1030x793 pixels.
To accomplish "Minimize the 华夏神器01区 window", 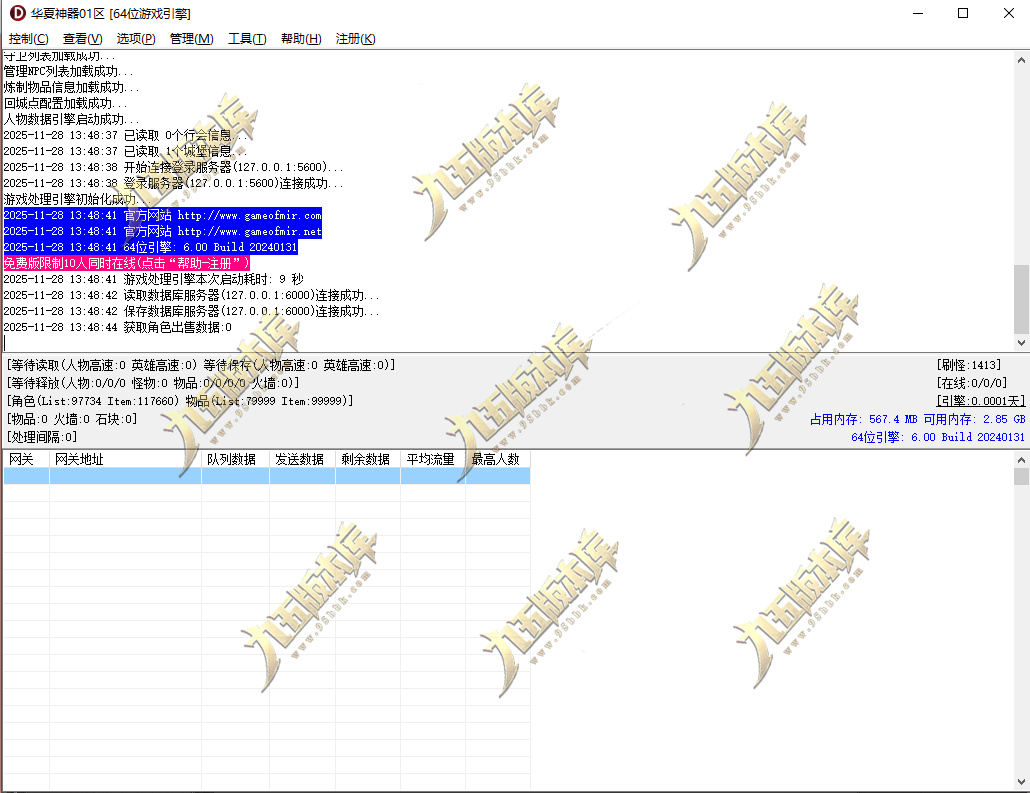I will click(x=918, y=13).
